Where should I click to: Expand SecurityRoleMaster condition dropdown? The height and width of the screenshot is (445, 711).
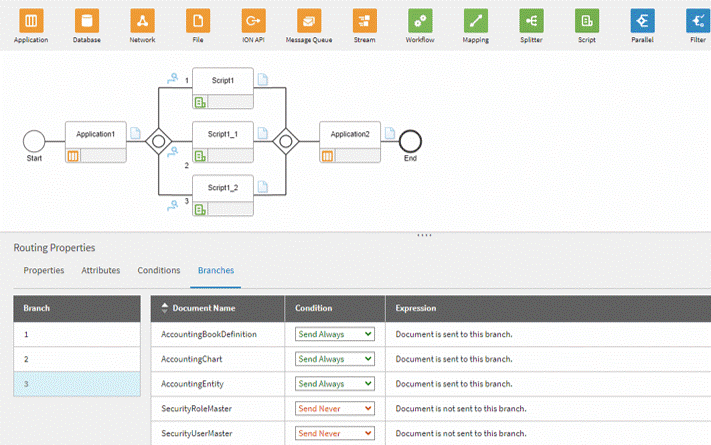click(334, 408)
